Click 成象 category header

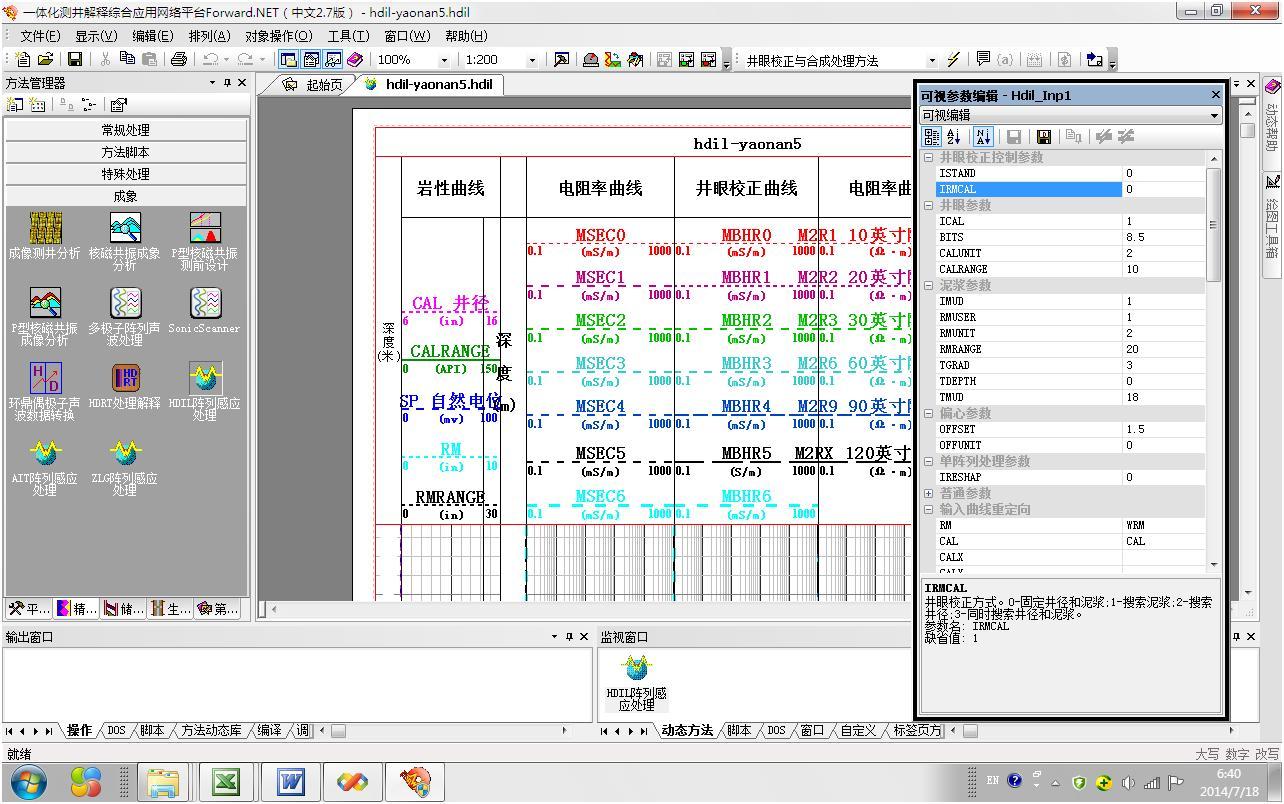tap(125, 196)
